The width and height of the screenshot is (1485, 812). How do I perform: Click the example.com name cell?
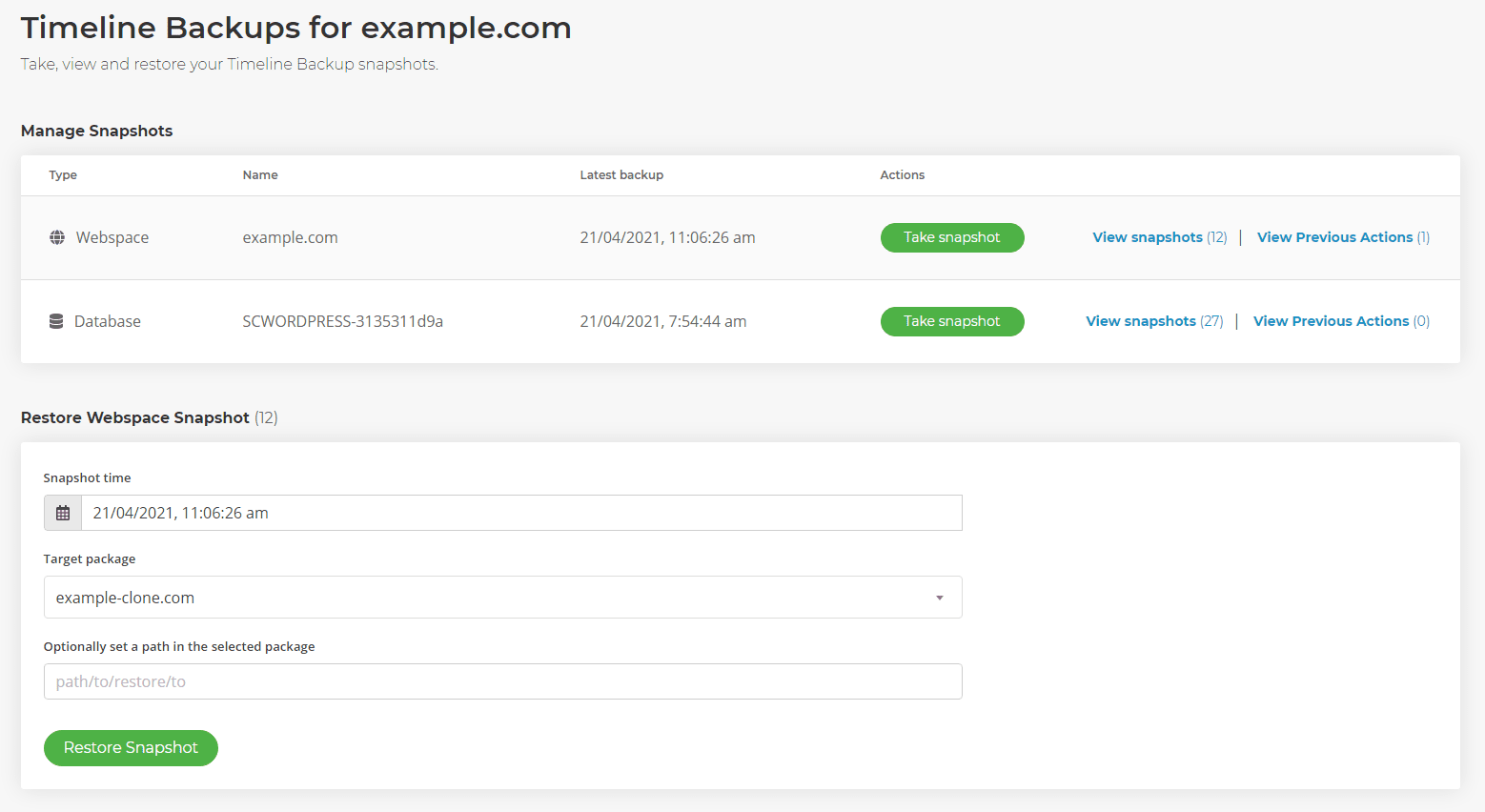pos(290,237)
